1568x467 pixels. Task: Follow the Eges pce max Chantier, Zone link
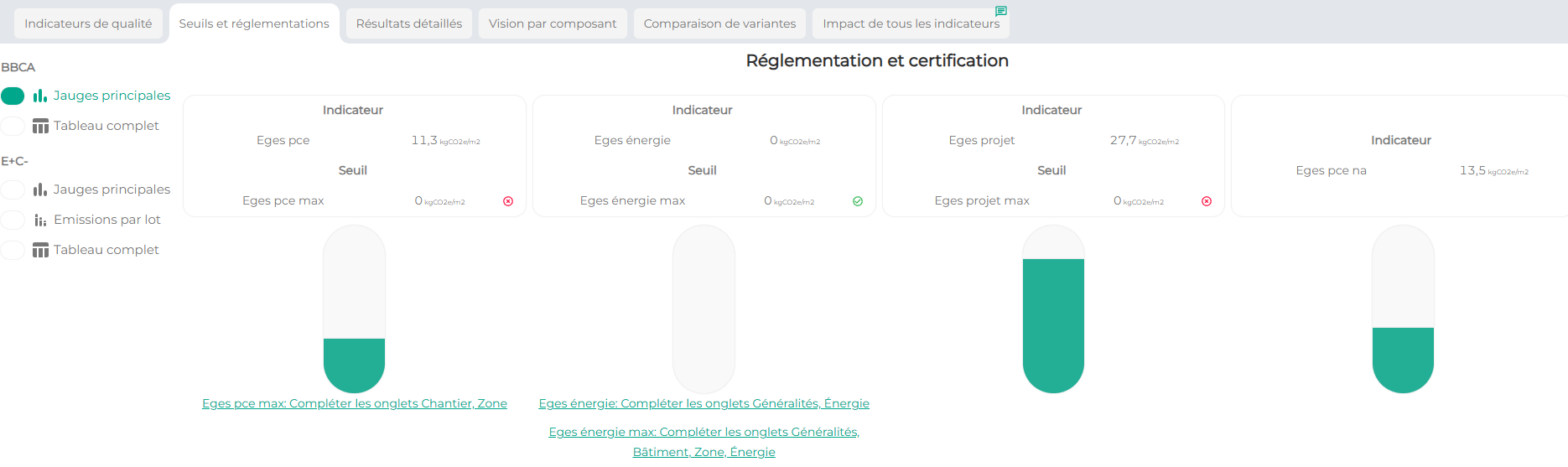pyautogui.click(x=355, y=403)
